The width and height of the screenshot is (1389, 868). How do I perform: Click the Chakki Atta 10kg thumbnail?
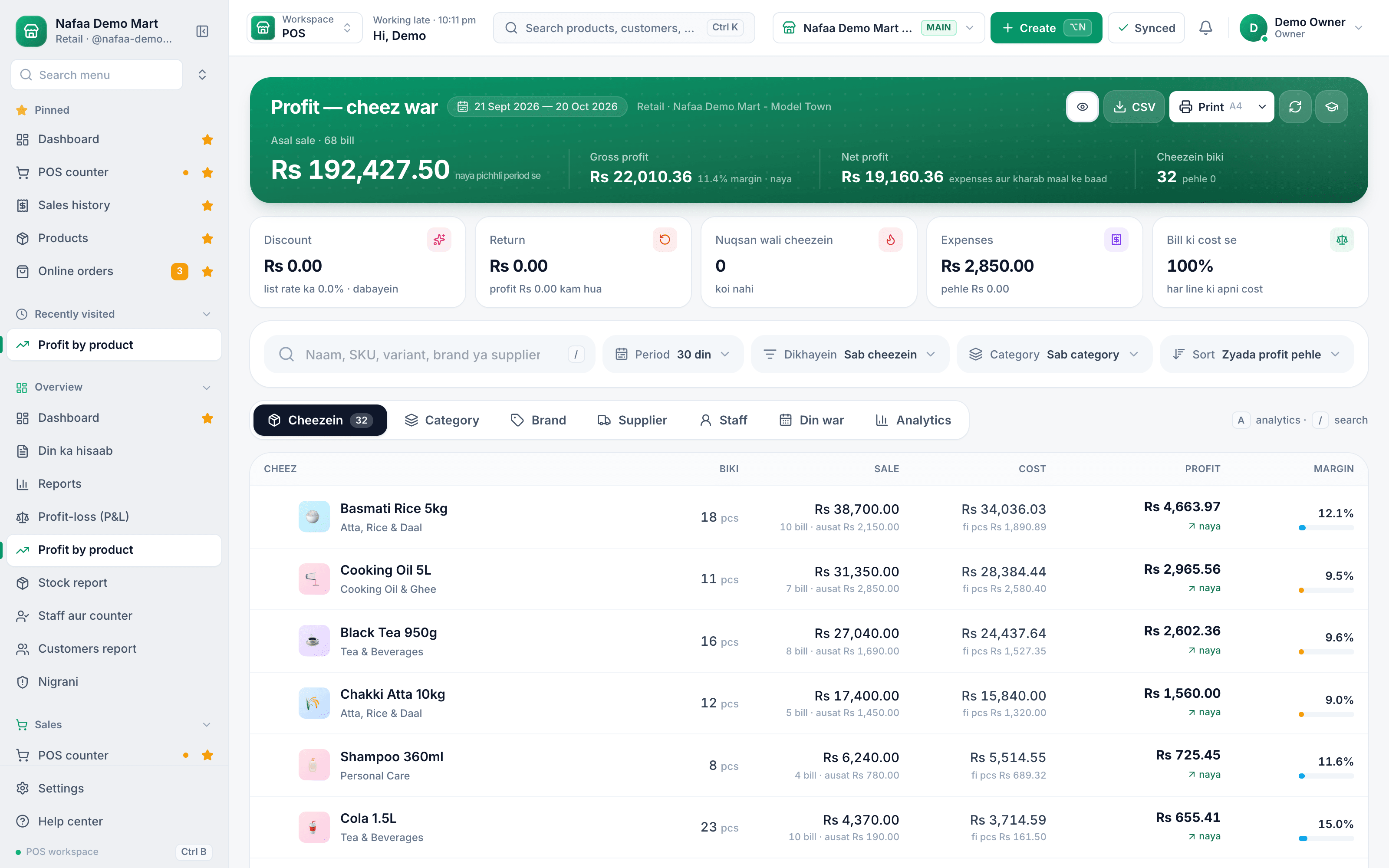pyautogui.click(x=314, y=703)
